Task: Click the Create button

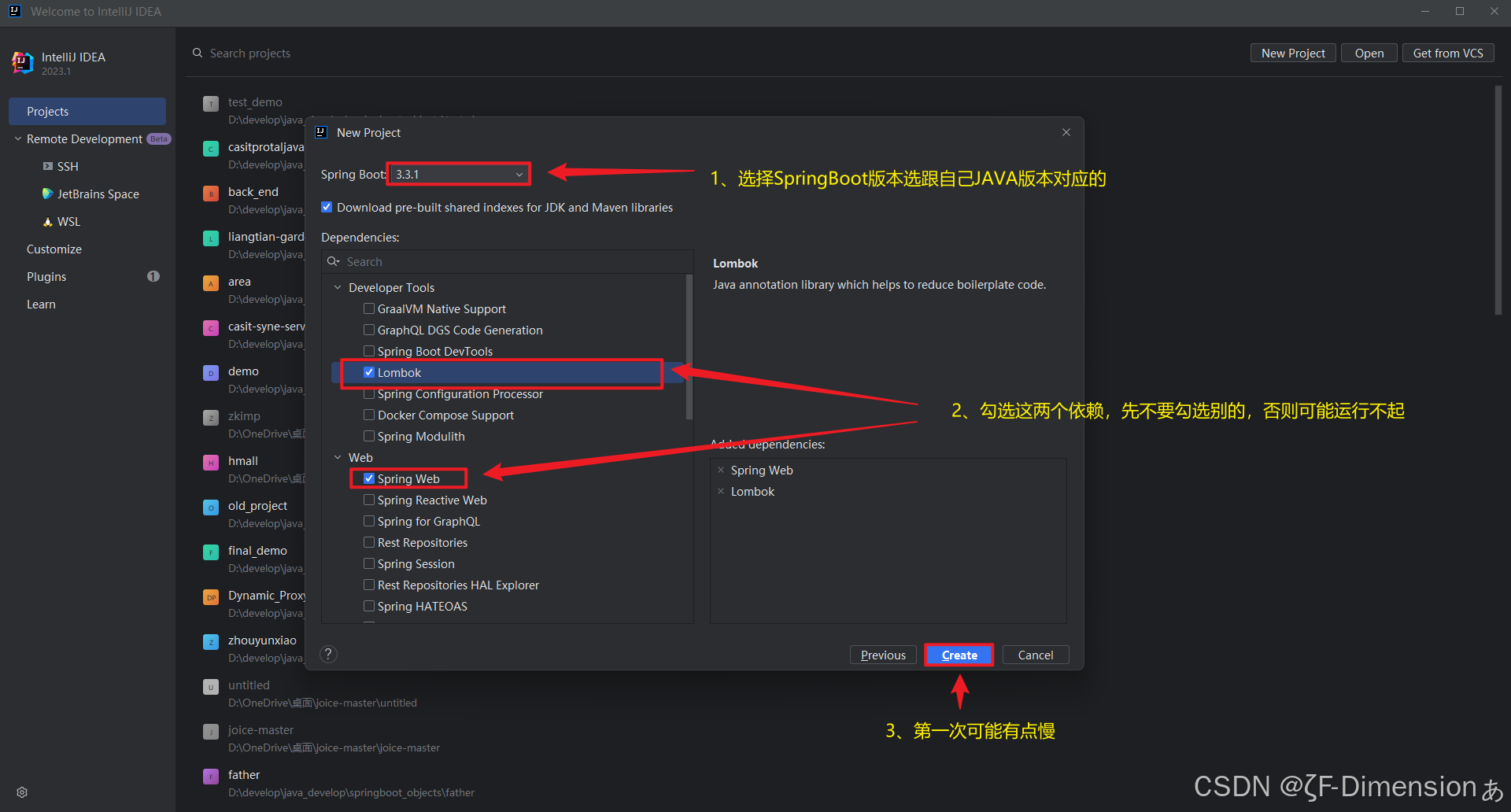Action: [959, 655]
